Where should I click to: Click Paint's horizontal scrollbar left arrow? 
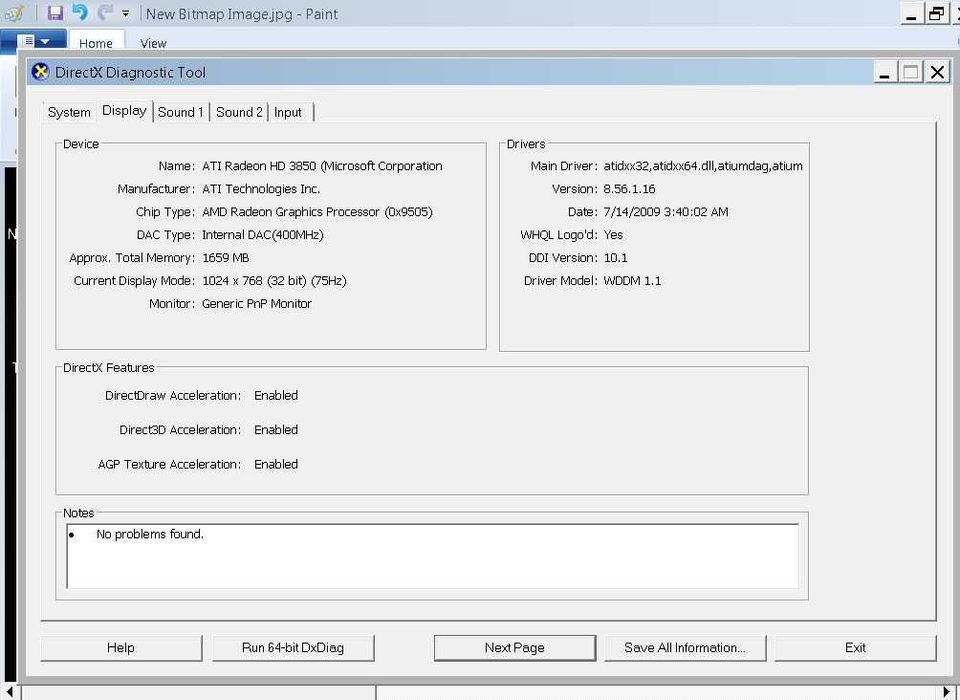coord(9,692)
